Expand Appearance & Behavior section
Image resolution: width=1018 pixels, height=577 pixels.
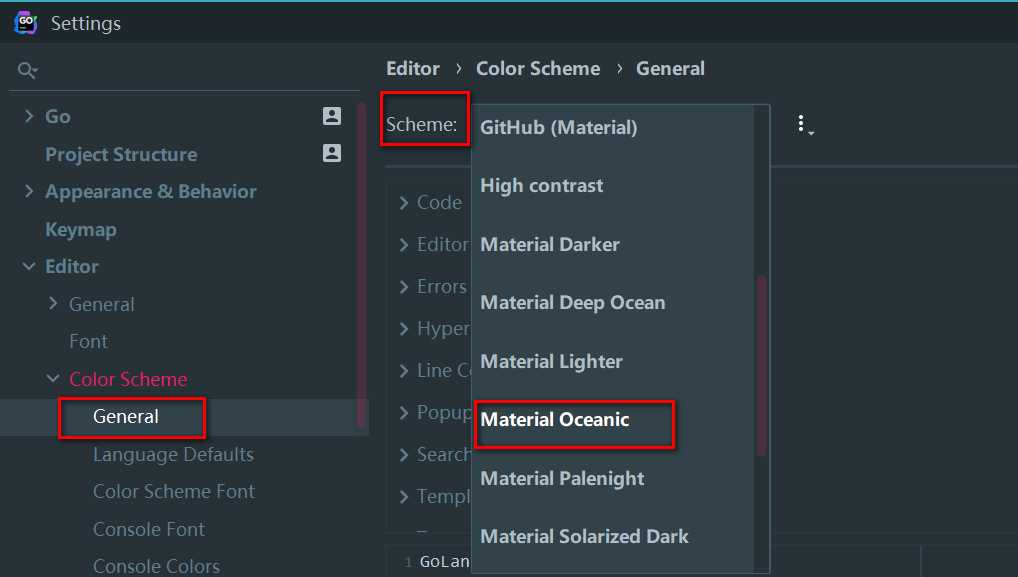(29, 191)
